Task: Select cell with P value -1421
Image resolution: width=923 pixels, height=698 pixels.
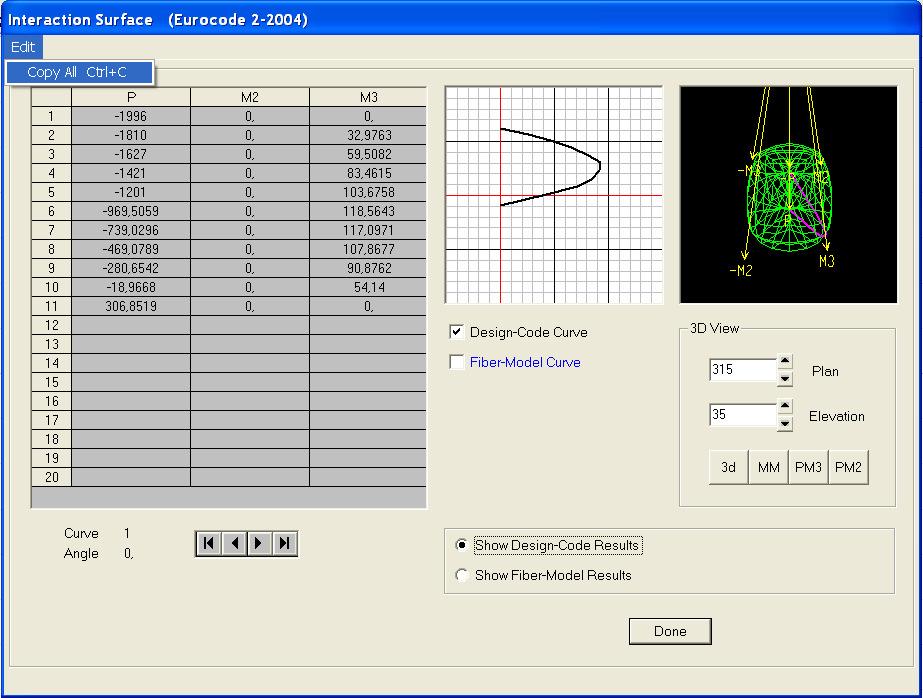Action: (131, 173)
